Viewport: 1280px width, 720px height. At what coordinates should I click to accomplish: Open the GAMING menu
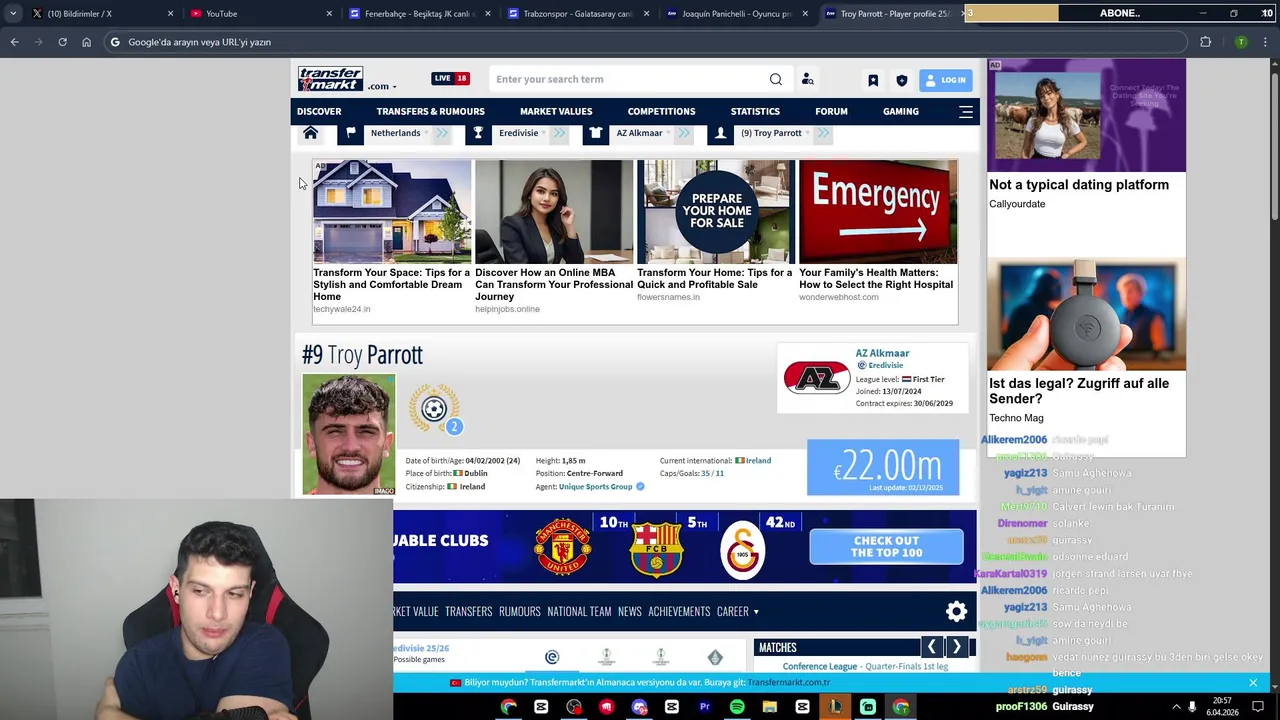[901, 111]
